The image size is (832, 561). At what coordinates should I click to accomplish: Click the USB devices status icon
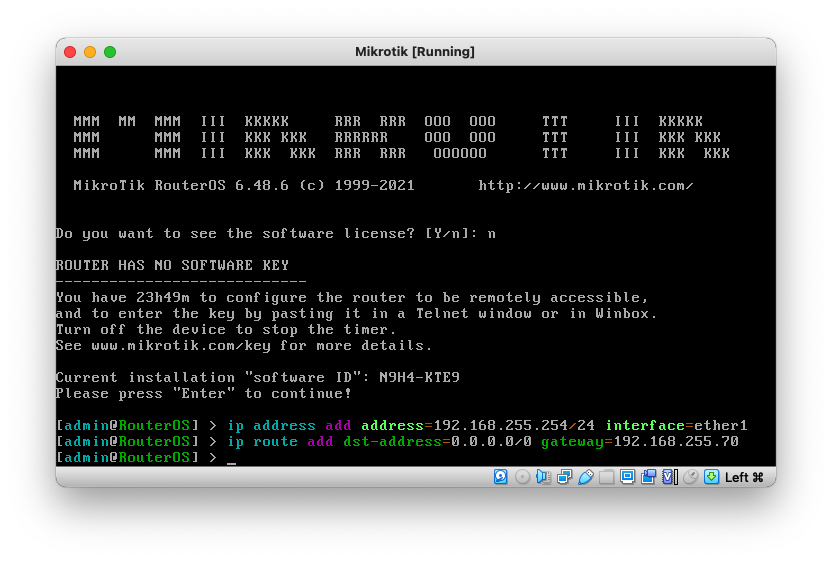click(586, 477)
